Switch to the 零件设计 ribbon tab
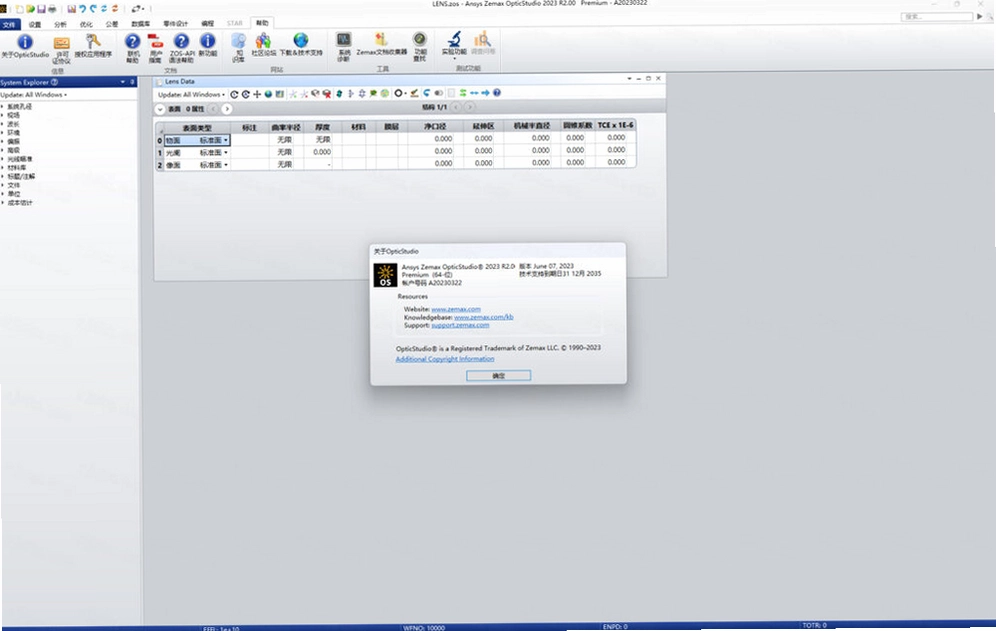Viewport: 996px width, 631px height. tap(175, 24)
